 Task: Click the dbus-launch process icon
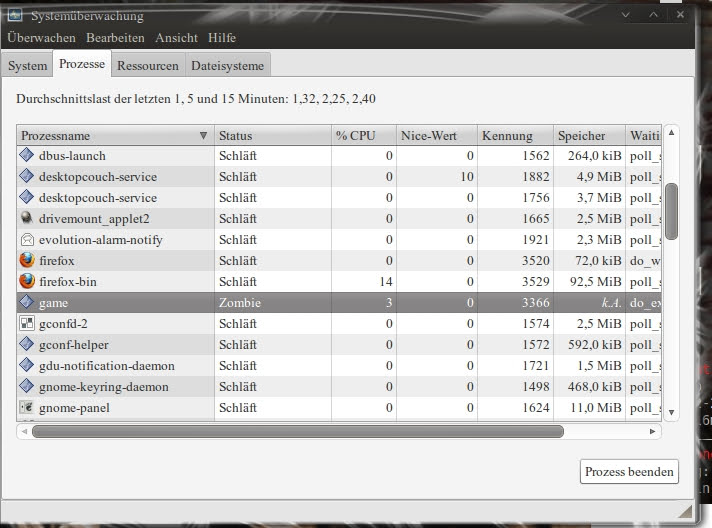pos(27,156)
